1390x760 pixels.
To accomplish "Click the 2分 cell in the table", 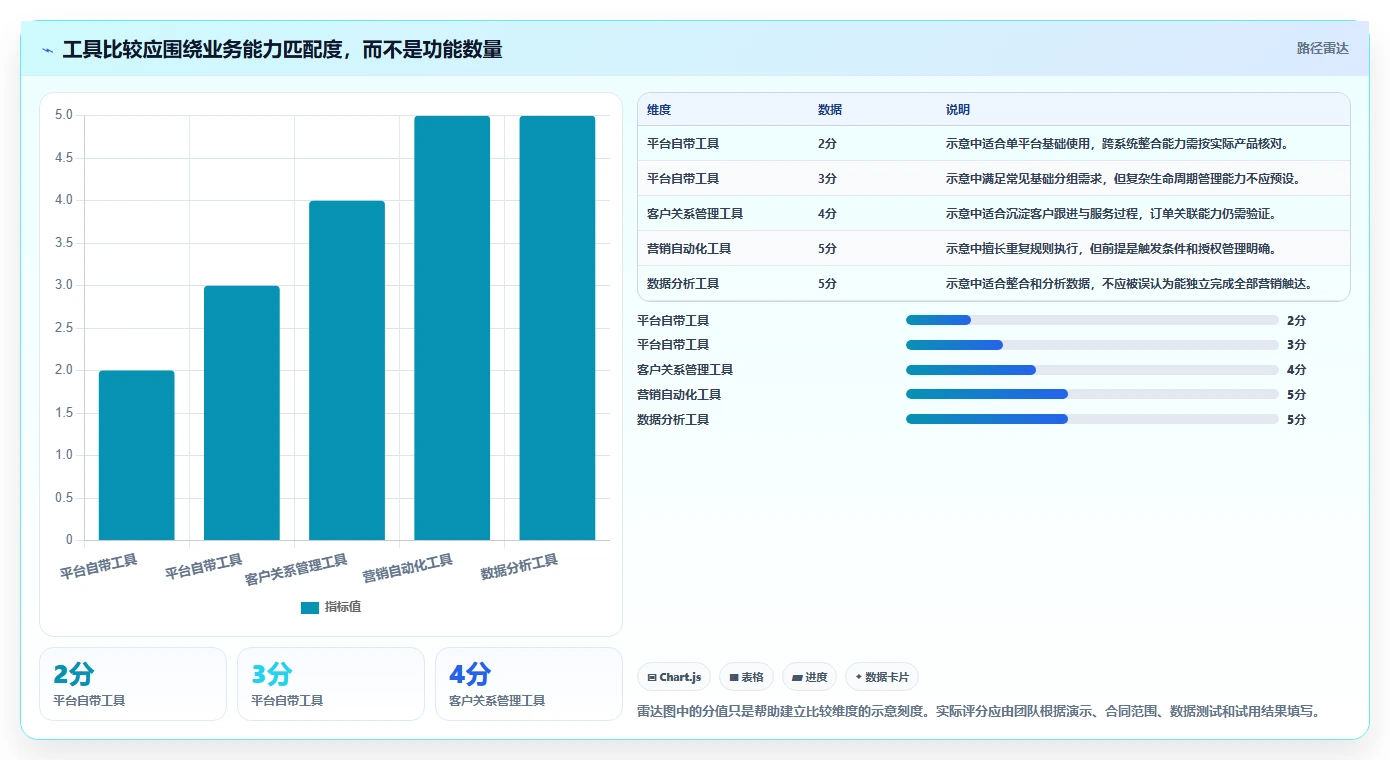I will 827,144.
